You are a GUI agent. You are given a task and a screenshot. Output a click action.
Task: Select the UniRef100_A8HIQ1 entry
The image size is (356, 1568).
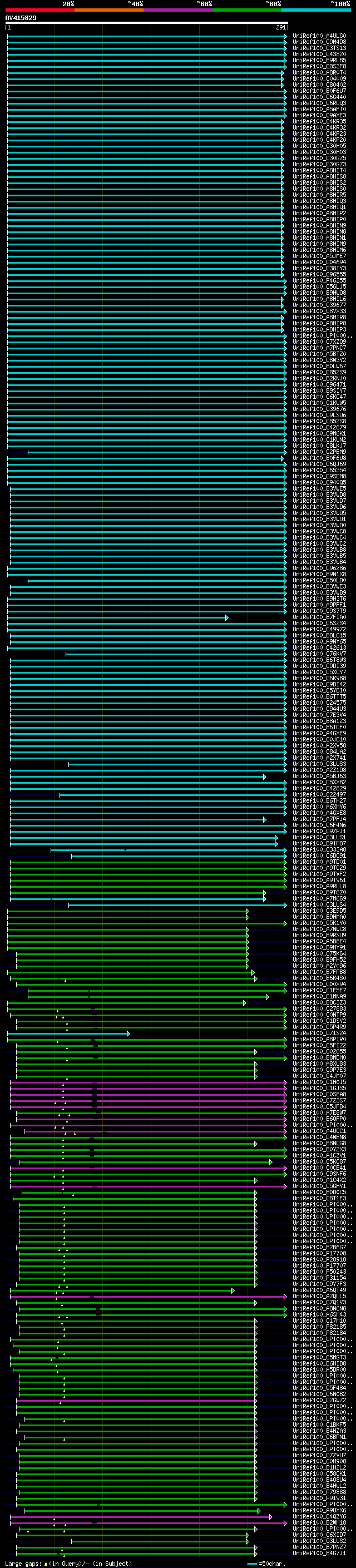[x=319, y=207]
